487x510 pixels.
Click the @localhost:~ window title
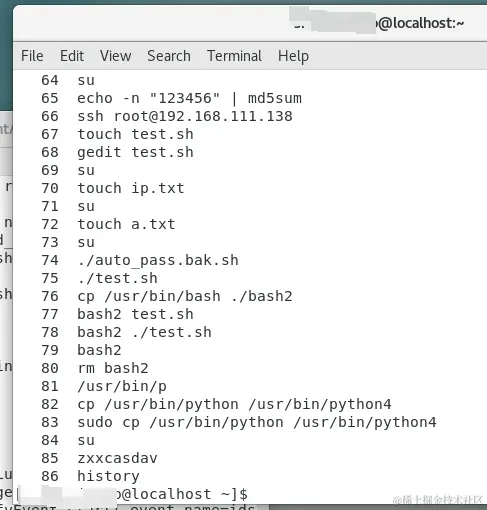tap(421, 23)
